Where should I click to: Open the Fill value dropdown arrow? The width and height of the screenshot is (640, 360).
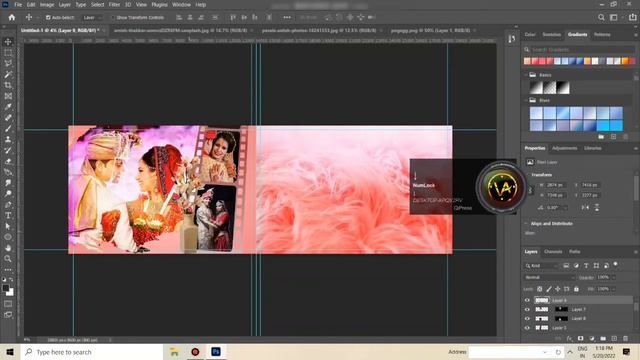613,289
